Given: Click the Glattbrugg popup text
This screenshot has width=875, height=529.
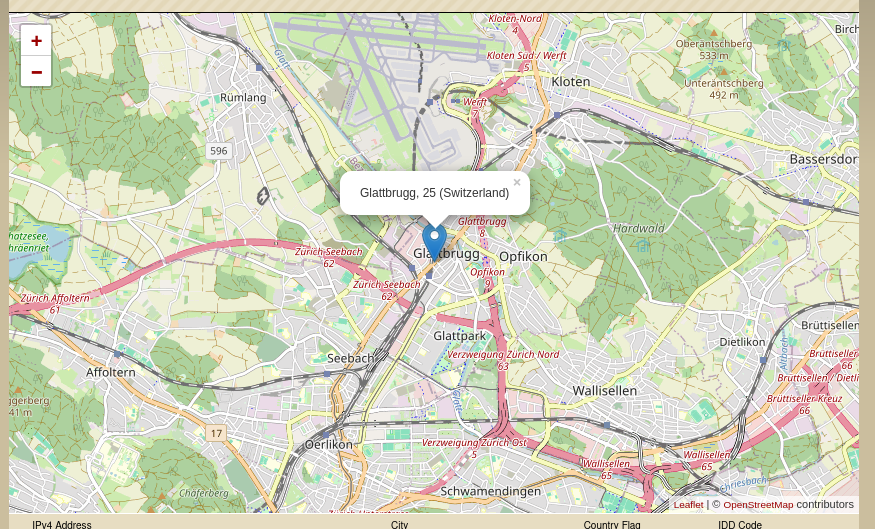Looking at the screenshot, I should (434, 193).
